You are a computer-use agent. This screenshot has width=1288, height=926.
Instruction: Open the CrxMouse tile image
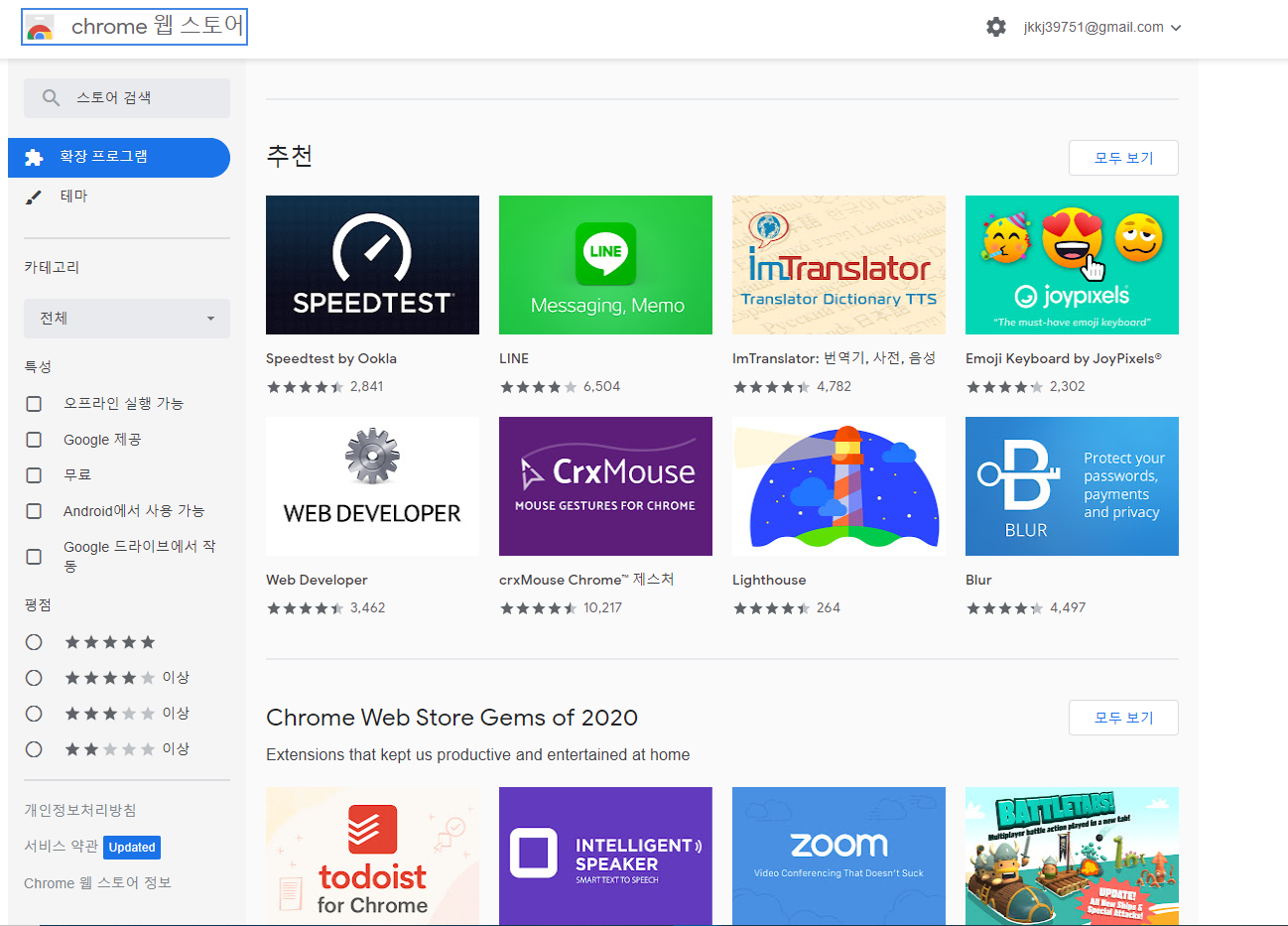605,486
